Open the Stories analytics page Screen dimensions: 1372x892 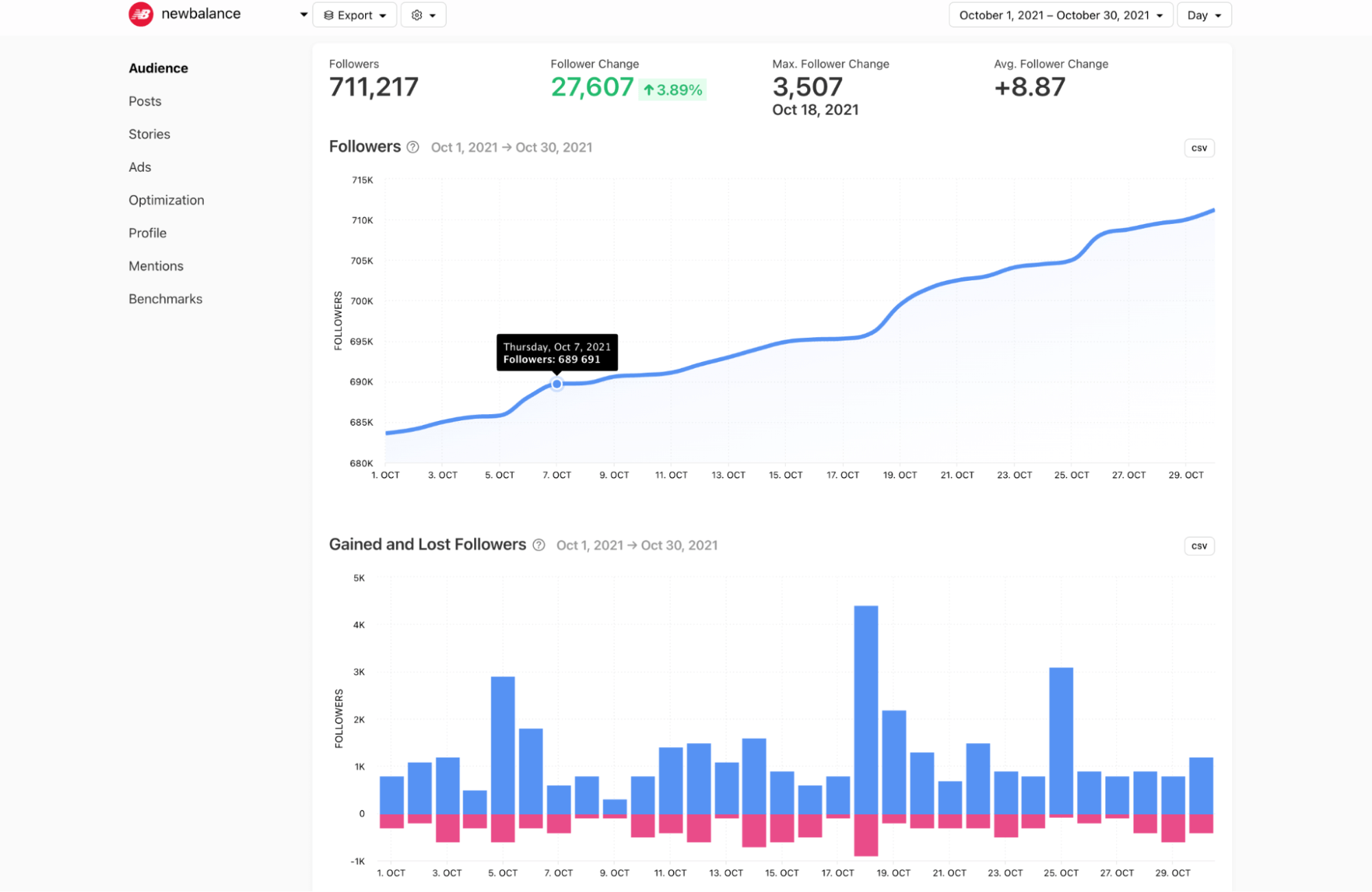pyautogui.click(x=149, y=134)
